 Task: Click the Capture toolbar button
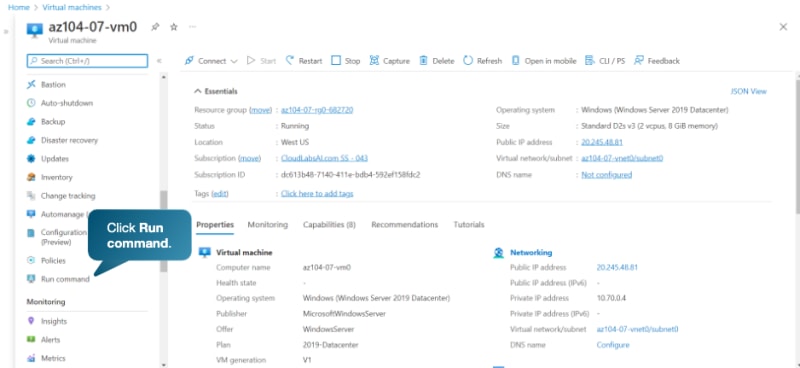tap(389, 61)
